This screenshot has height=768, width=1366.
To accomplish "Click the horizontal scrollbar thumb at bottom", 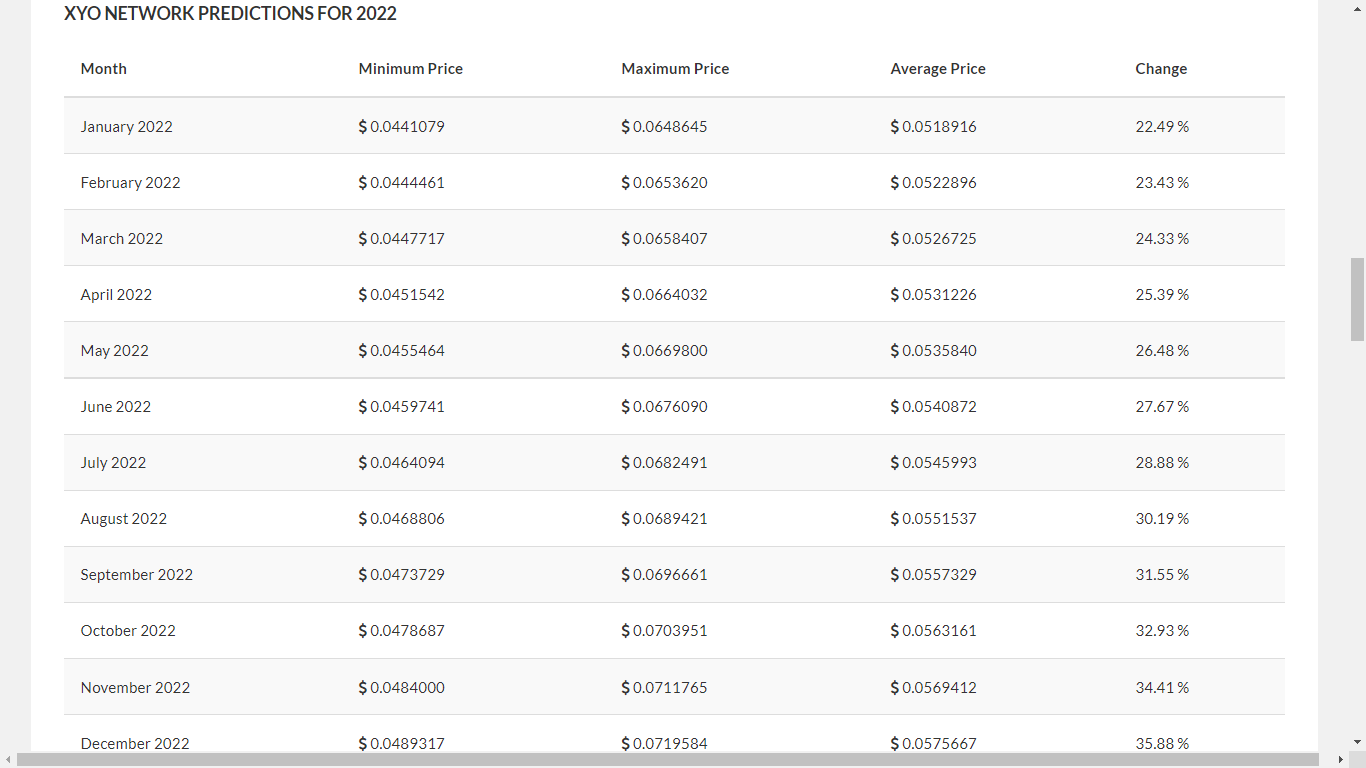I will pos(667,760).
